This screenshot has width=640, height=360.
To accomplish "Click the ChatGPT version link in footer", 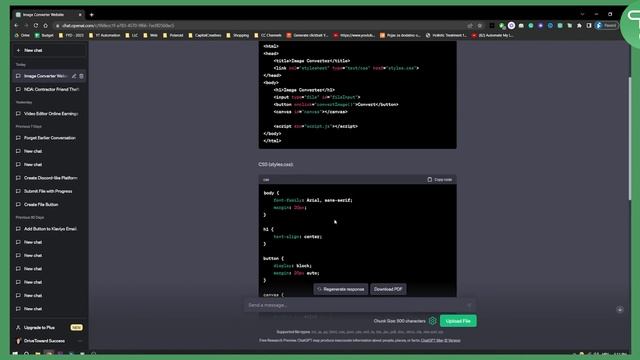I will coord(440,340).
